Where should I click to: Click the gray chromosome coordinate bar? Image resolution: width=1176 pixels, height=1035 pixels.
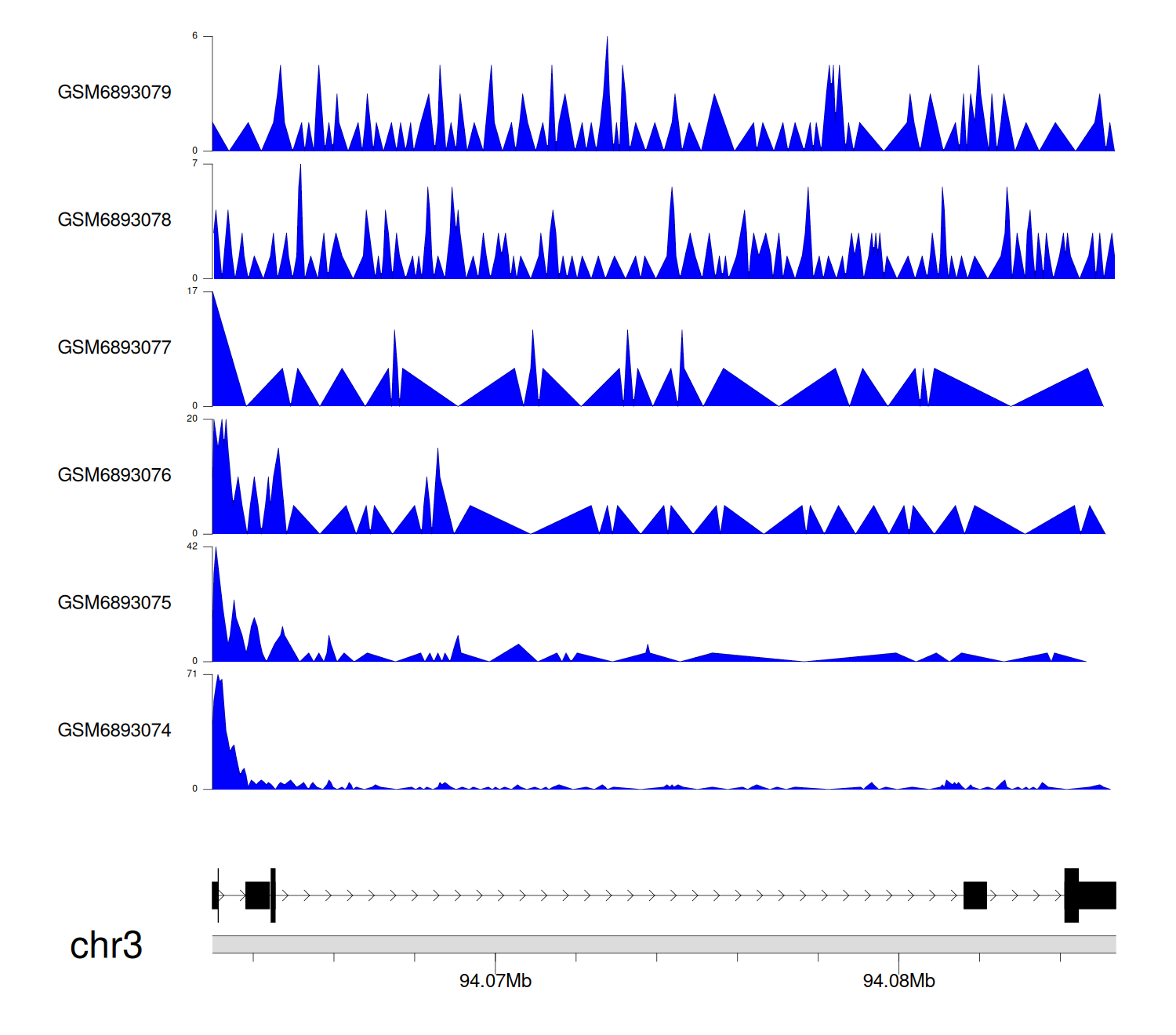click(663, 944)
